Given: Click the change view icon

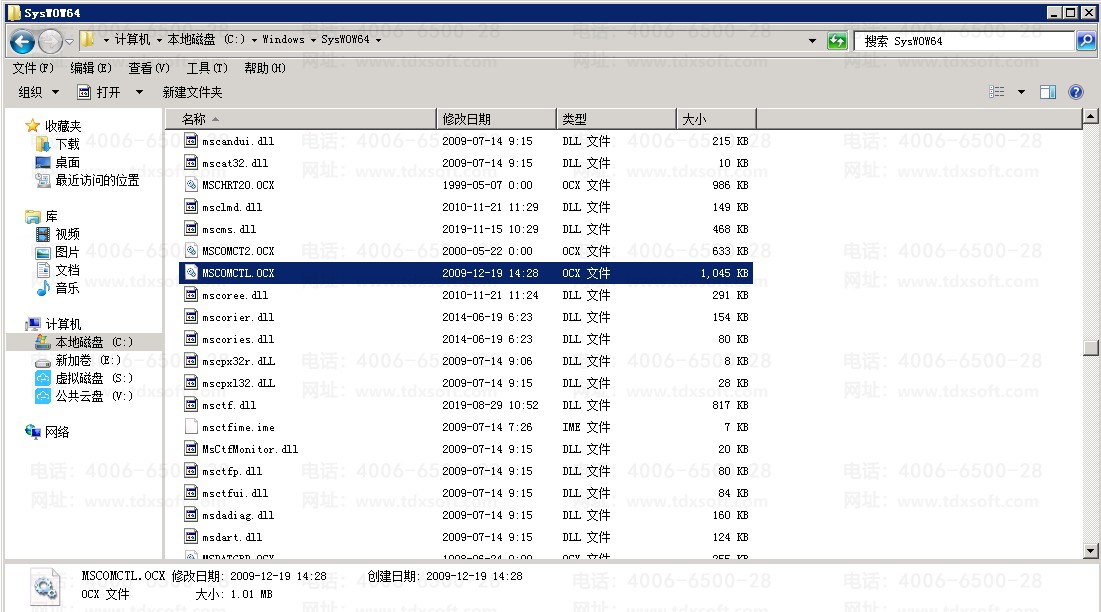Looking at the screenshot, I should coord(997,92).
